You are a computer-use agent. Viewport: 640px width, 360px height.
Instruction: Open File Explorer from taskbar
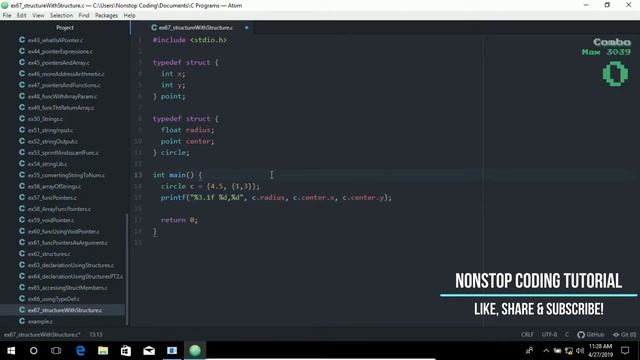click(x=103, y=351)
